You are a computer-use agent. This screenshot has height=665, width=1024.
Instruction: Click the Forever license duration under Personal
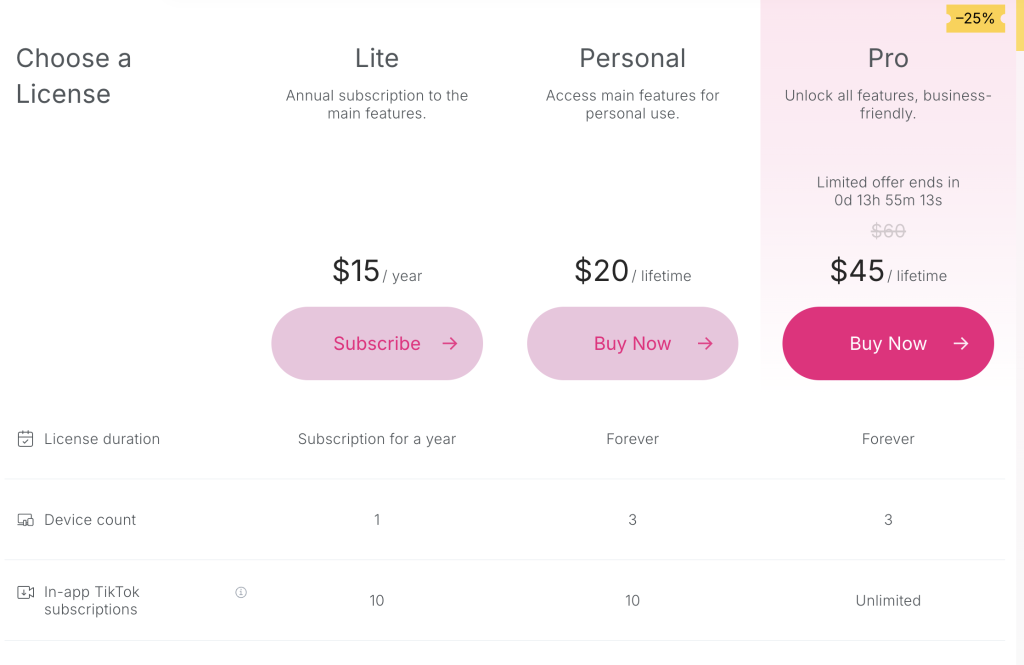(x=632, y=438)
